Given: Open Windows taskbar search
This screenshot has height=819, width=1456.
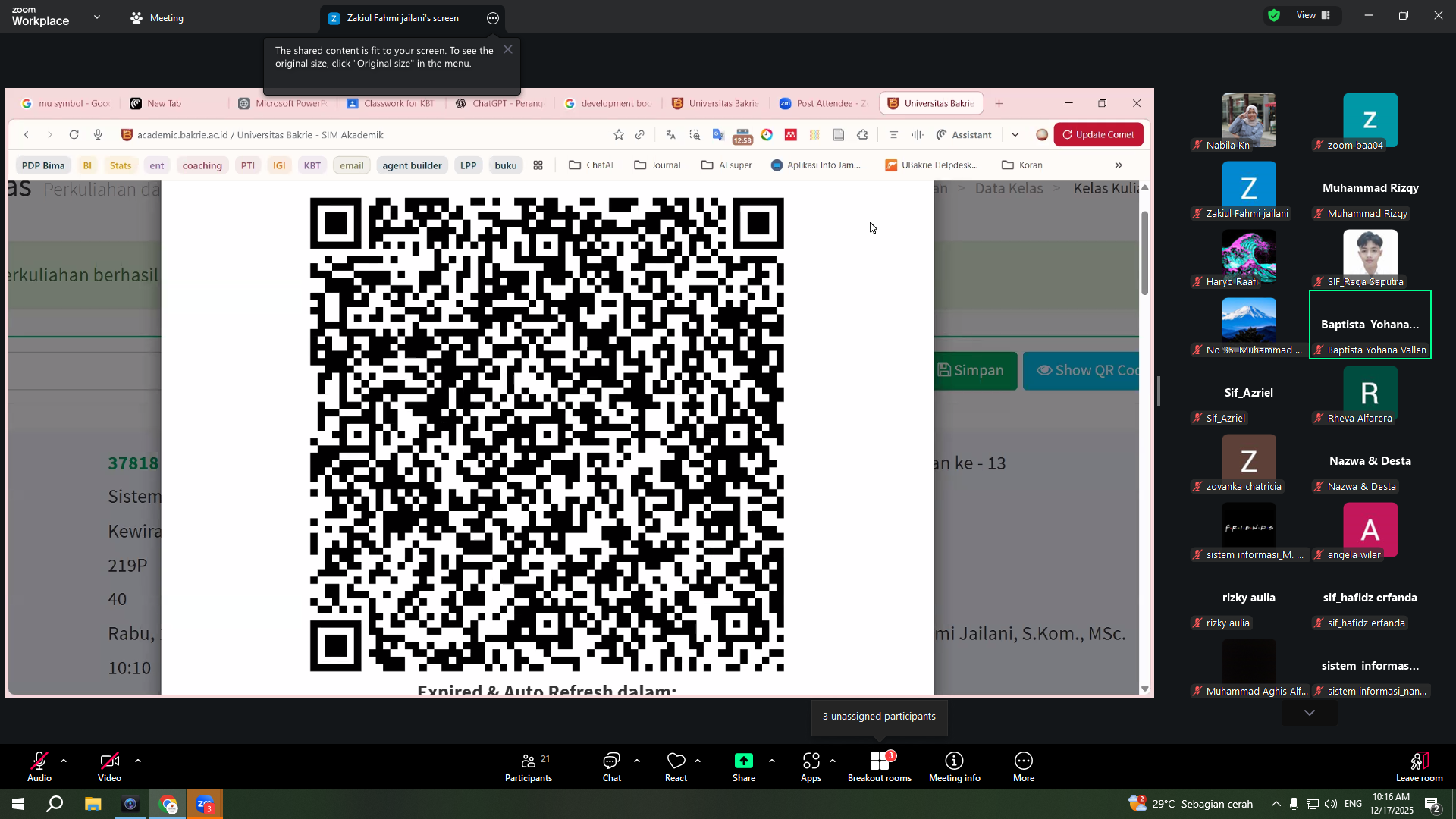Looking at the screenshot, I should (x=55, y=804).
